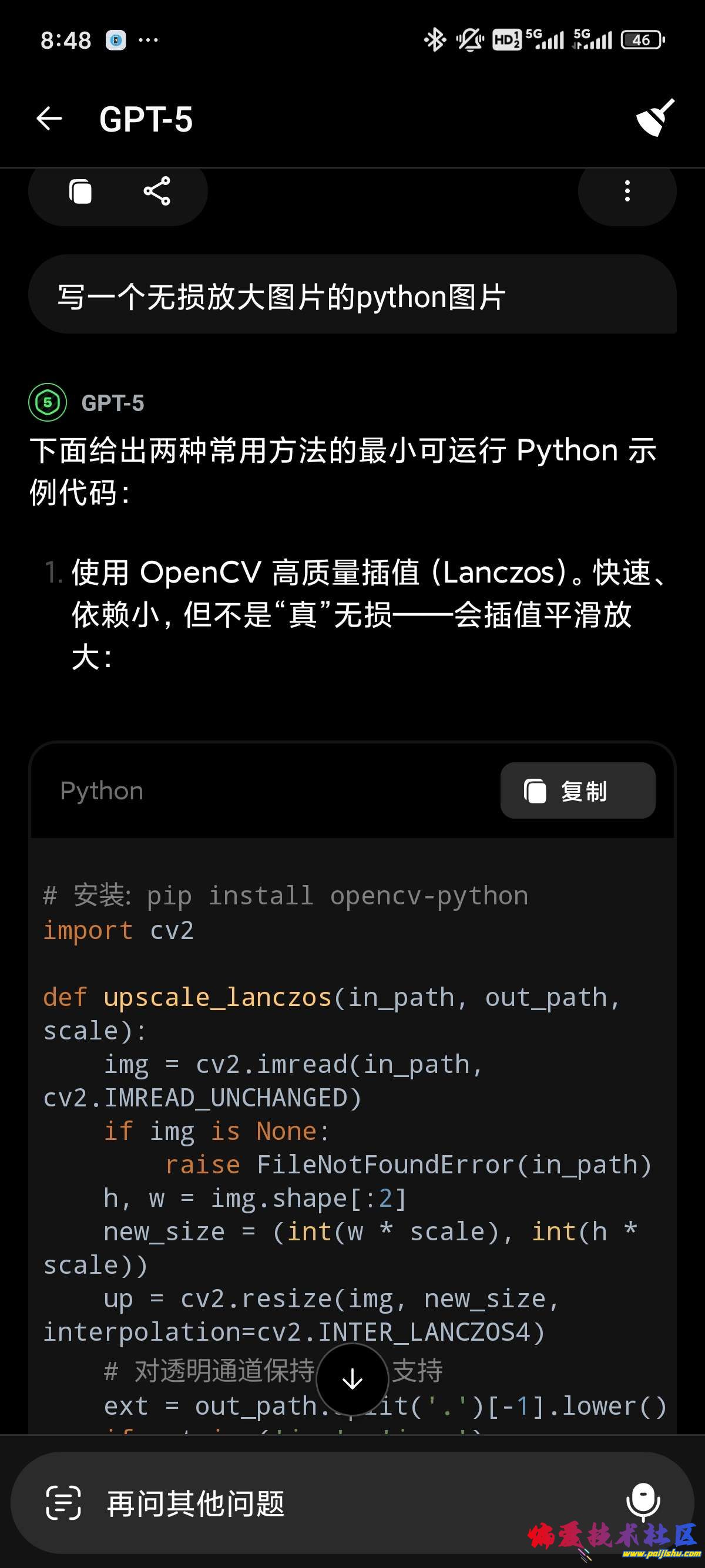Screen dimensions: 705x1568
Task: Tap the share icon
Action: pyautogui.click(x=156, y=191)
